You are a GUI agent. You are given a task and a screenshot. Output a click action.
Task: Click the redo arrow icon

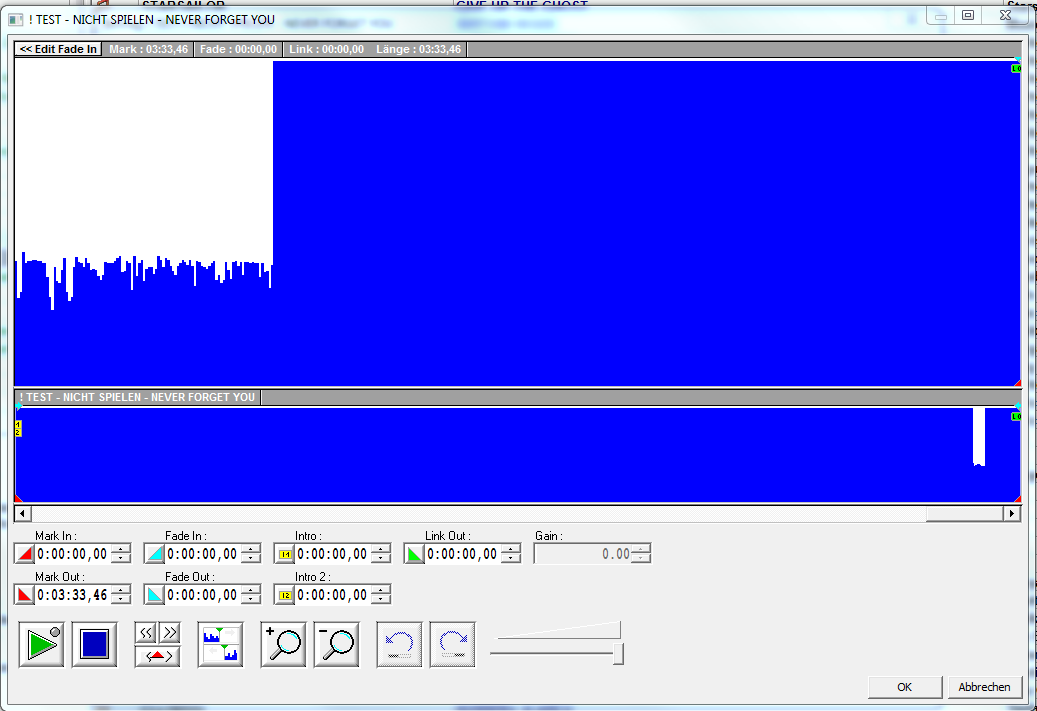click(x=452, y=645)
